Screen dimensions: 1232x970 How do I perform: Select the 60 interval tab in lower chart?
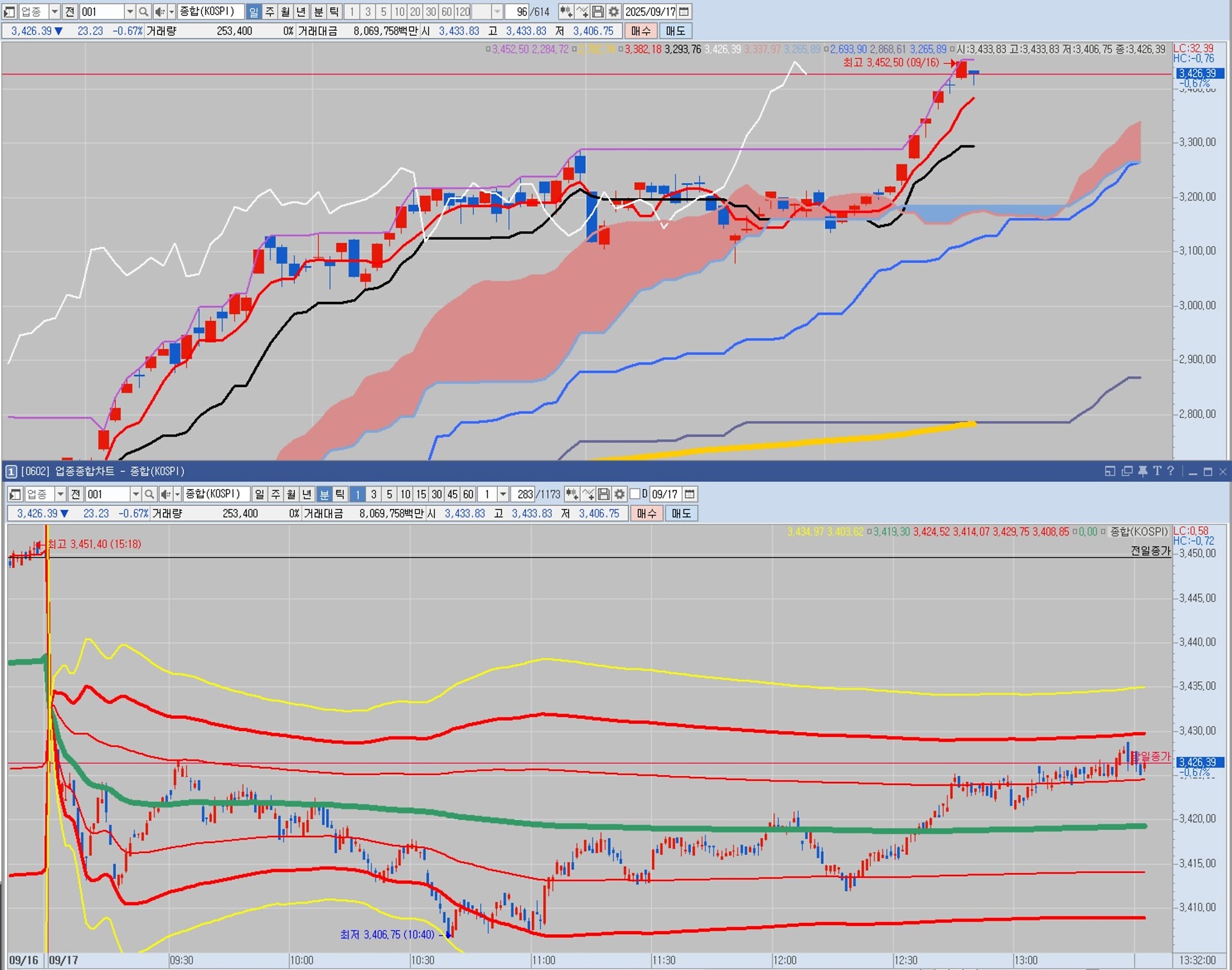[x=468, y=494]
